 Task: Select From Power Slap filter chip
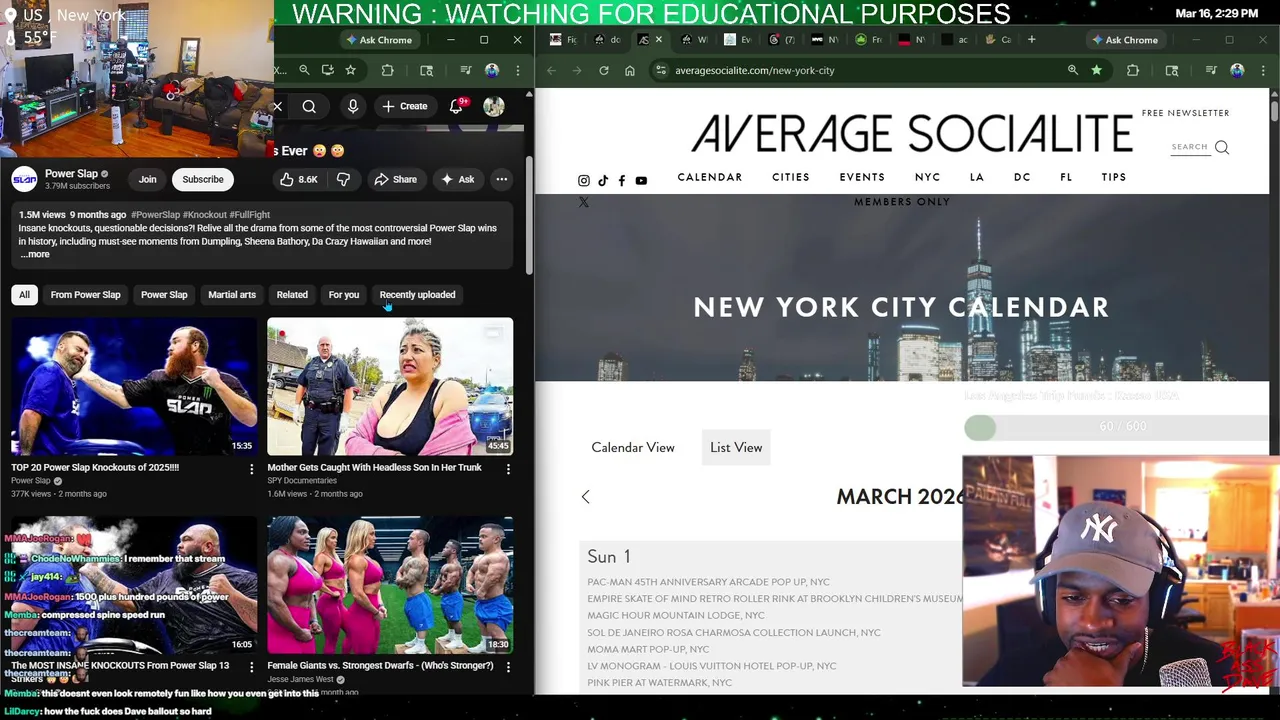(85, 295)
